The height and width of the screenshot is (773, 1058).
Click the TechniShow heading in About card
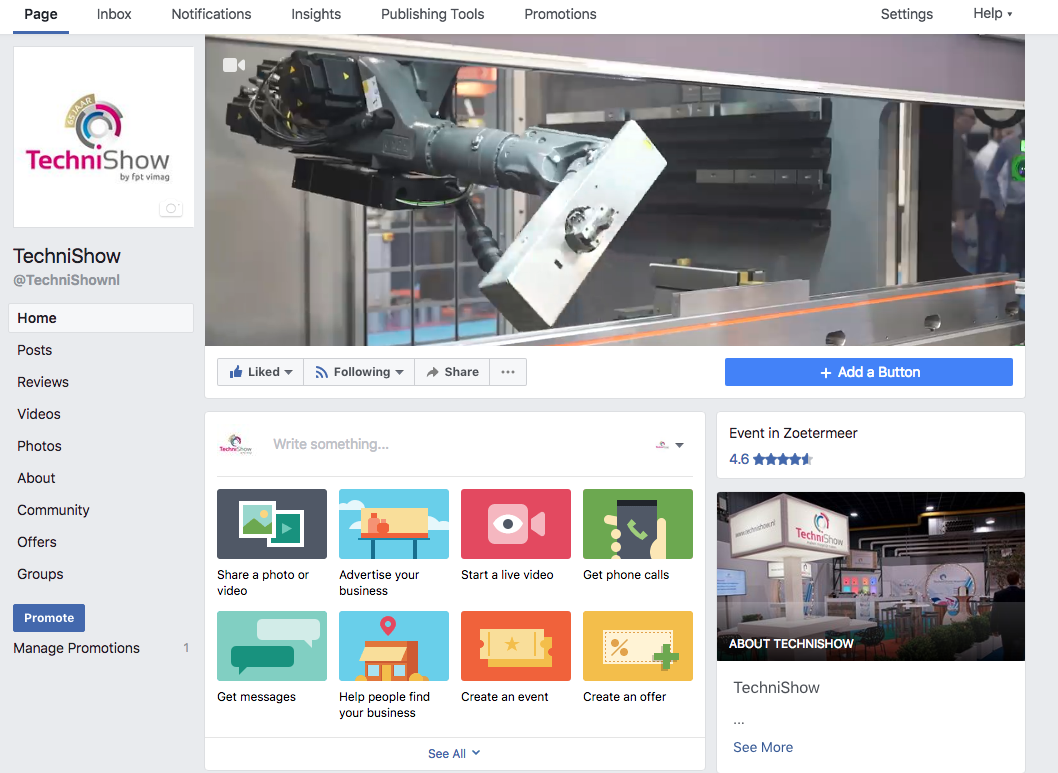pyautogui.click(x=776, y=688)
